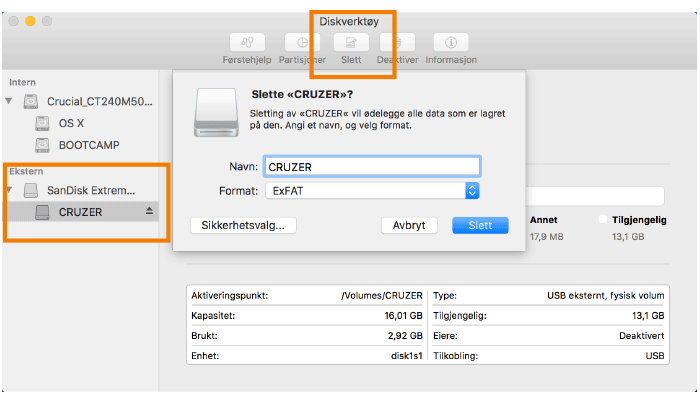This screenshot has width=700, height=404.
Task: Select the CRUZER volume in sidebar
Action: pyautogui.click(x=80, y=211)
